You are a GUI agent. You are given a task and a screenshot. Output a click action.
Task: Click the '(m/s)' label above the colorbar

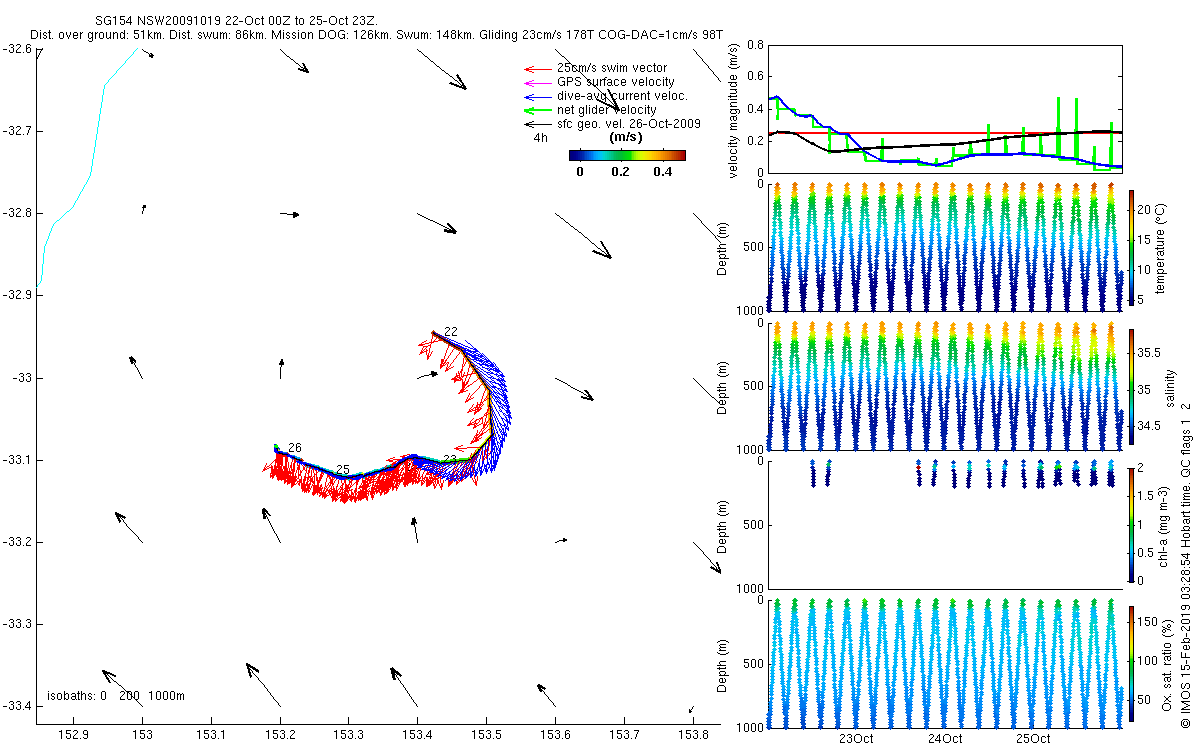[626, 137]
